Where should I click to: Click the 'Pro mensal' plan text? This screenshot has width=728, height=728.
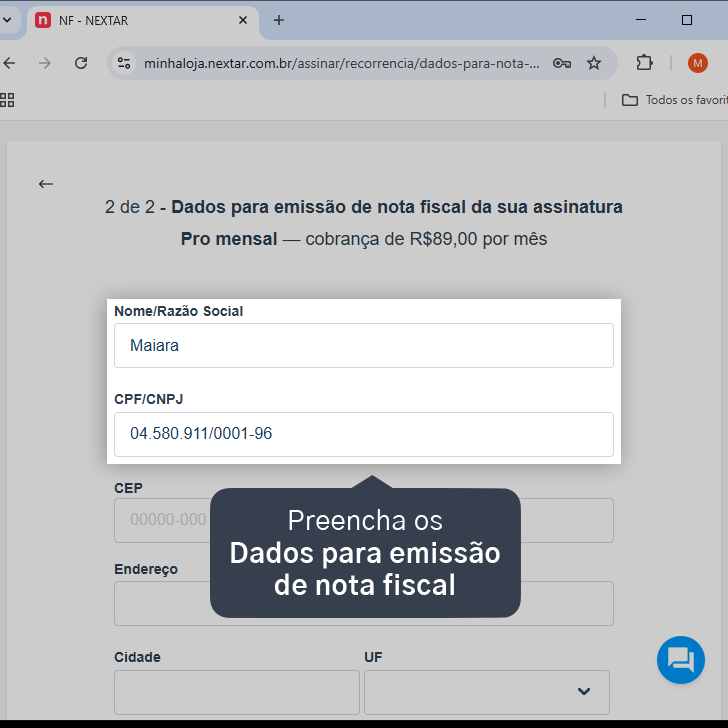coord(229,239)
